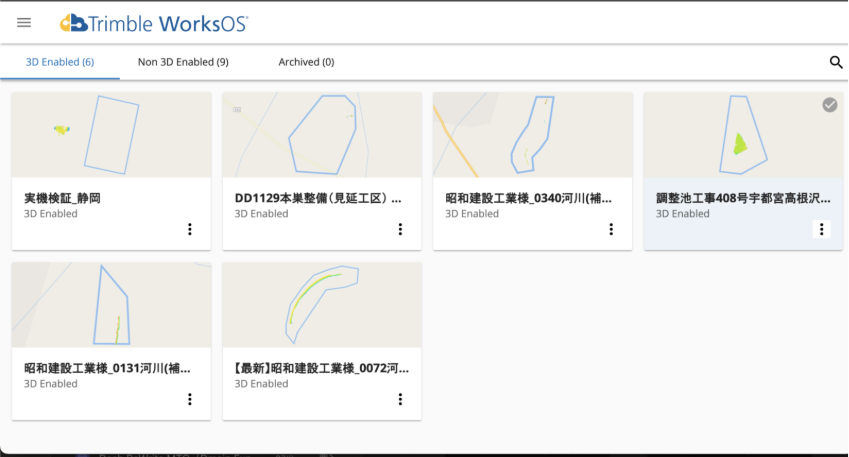Open the 実機検証_静岡 project title

(x=62, y=198)
